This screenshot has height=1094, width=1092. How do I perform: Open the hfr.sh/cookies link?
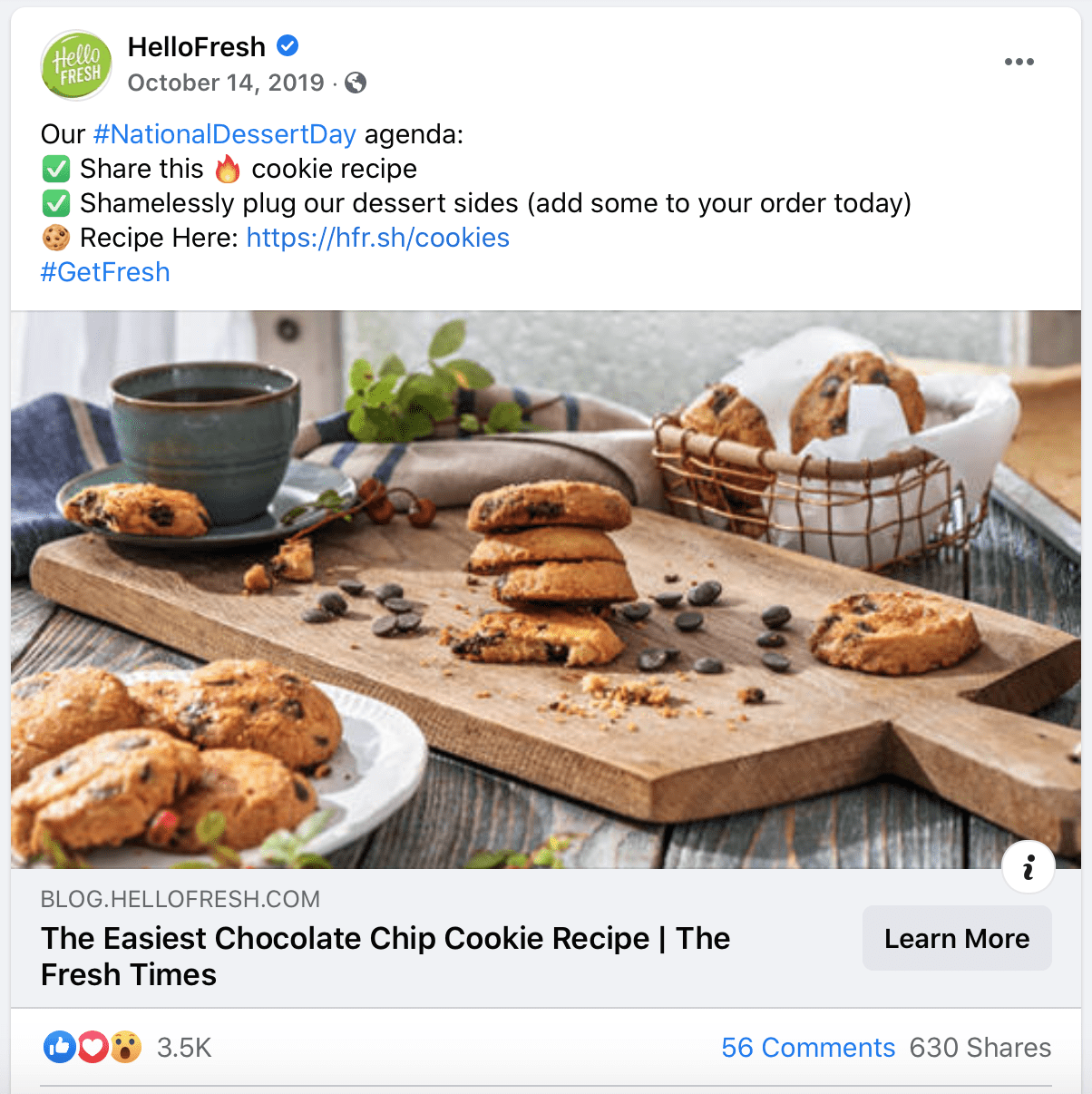(378, 238)
